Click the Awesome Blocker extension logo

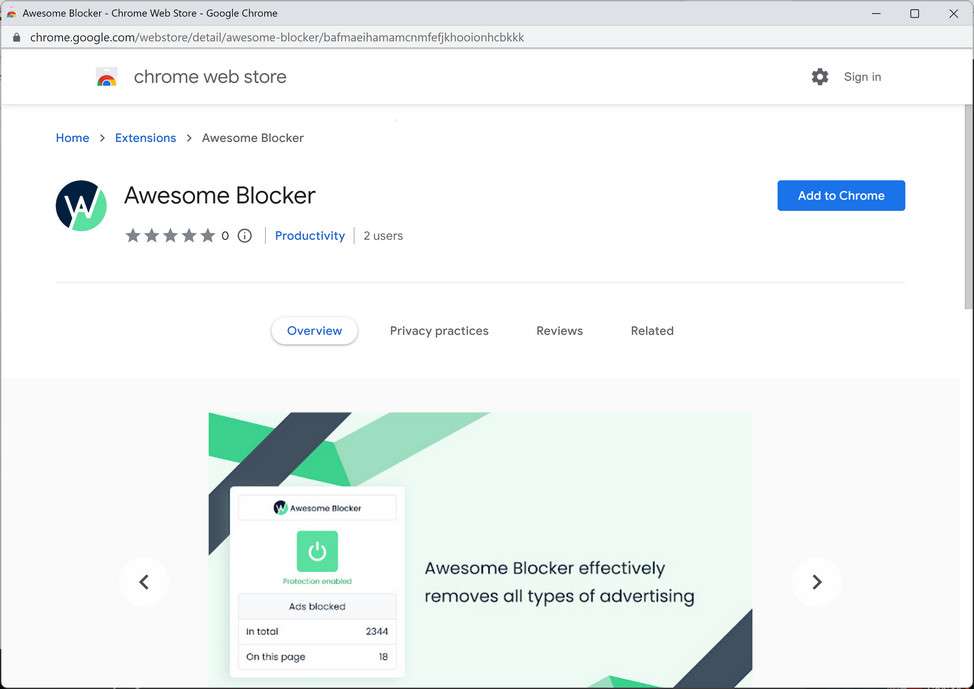pos(81,206)
